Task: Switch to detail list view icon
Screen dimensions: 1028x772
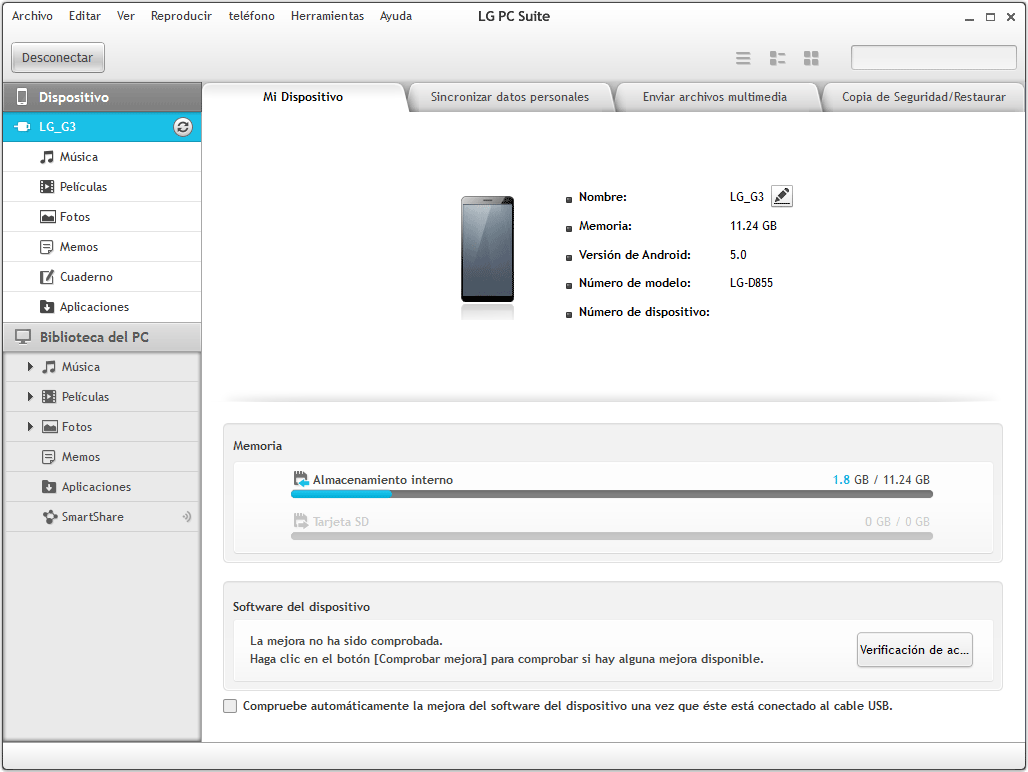Action: (777, 58)
